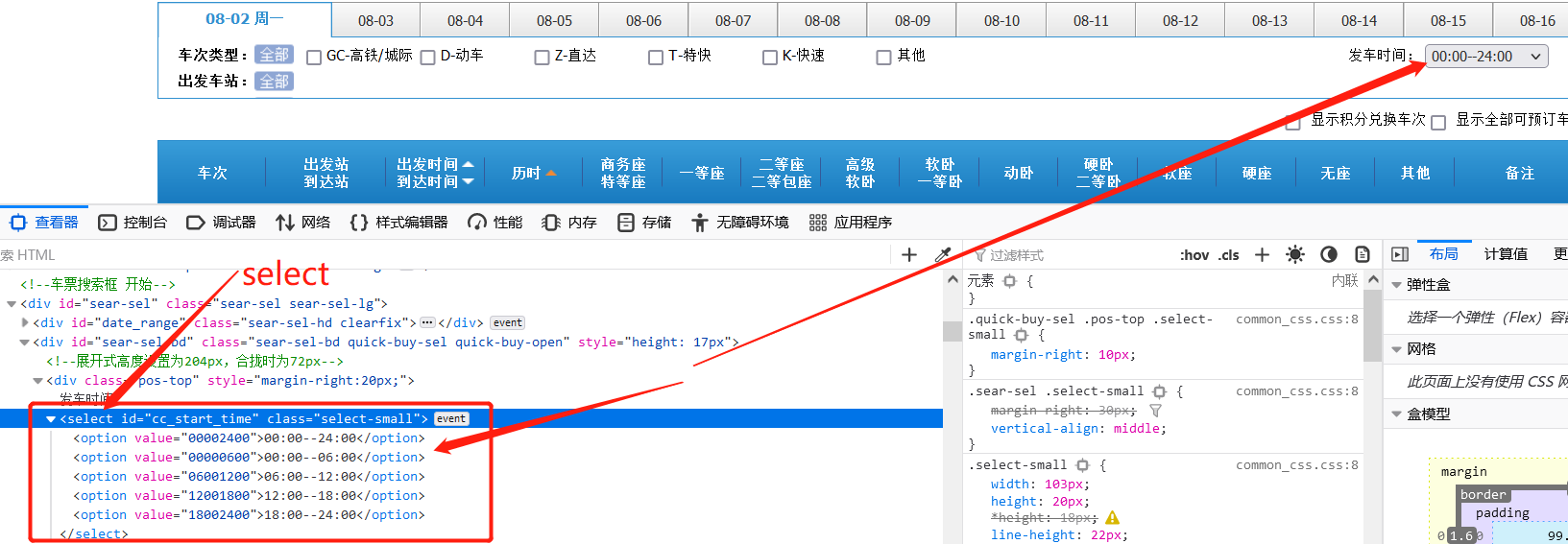Collapse the div pos-top node
The image size is (1568, 544).
point(37,381)
